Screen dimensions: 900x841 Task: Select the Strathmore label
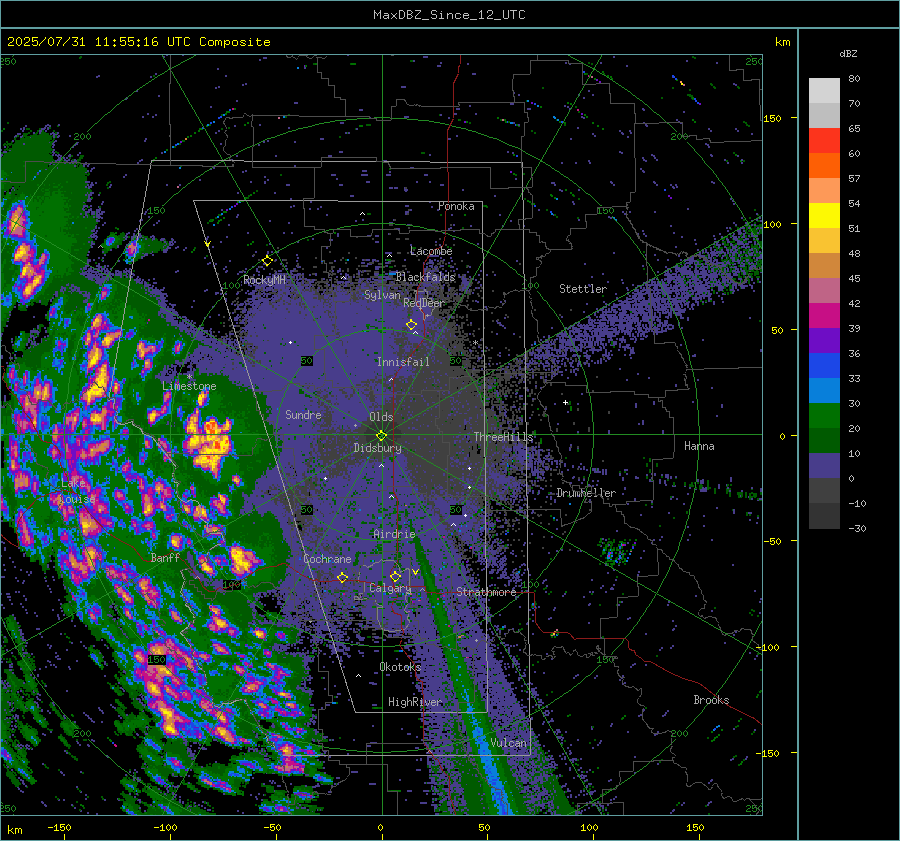click(x=486, y=592)
